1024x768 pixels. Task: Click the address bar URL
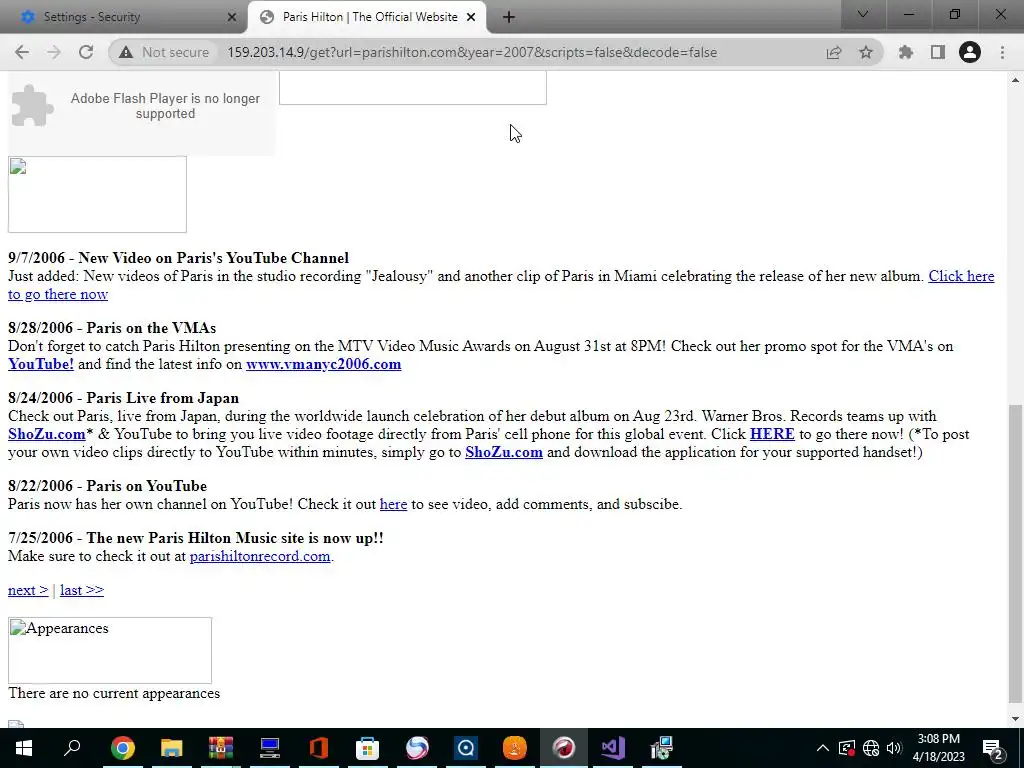click(x=472, y=52)
